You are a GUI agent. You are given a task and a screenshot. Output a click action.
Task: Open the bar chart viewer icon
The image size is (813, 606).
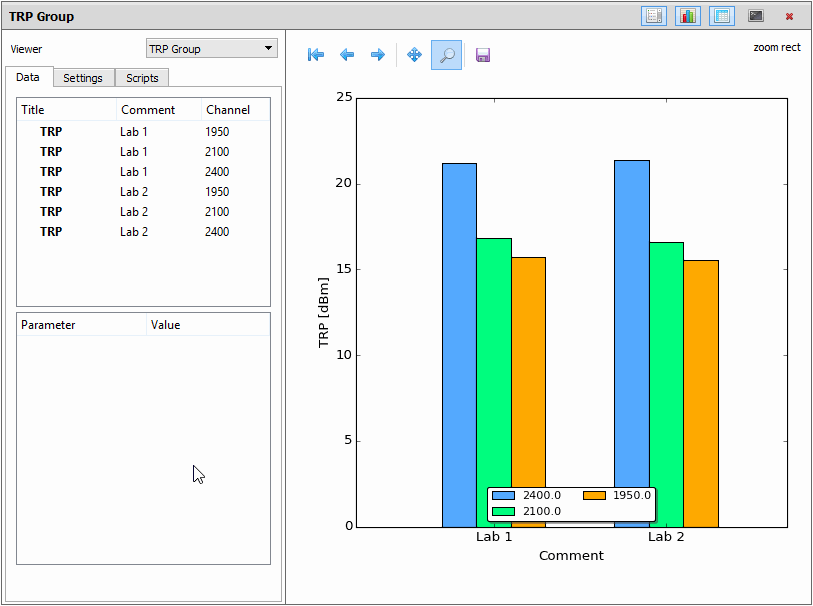687,15
